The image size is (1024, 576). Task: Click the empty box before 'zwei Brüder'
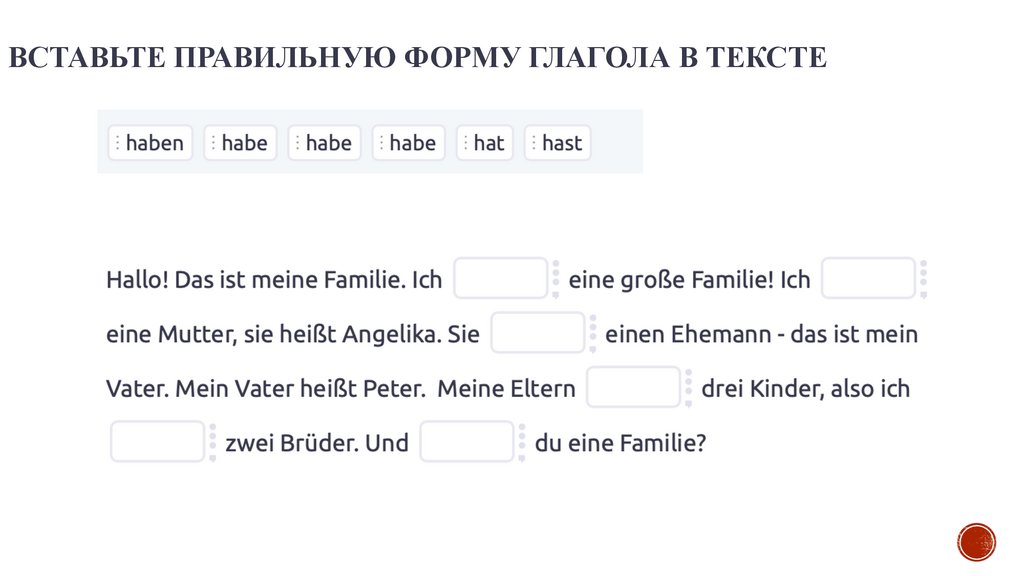pos(157,442)
